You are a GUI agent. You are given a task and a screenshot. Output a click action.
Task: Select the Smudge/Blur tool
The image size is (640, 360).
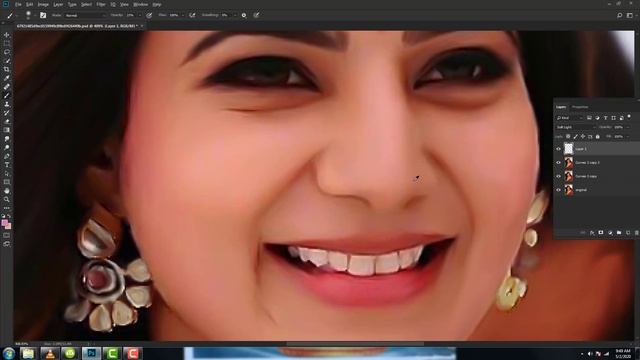pyautogui.click(x=7, y=139)
